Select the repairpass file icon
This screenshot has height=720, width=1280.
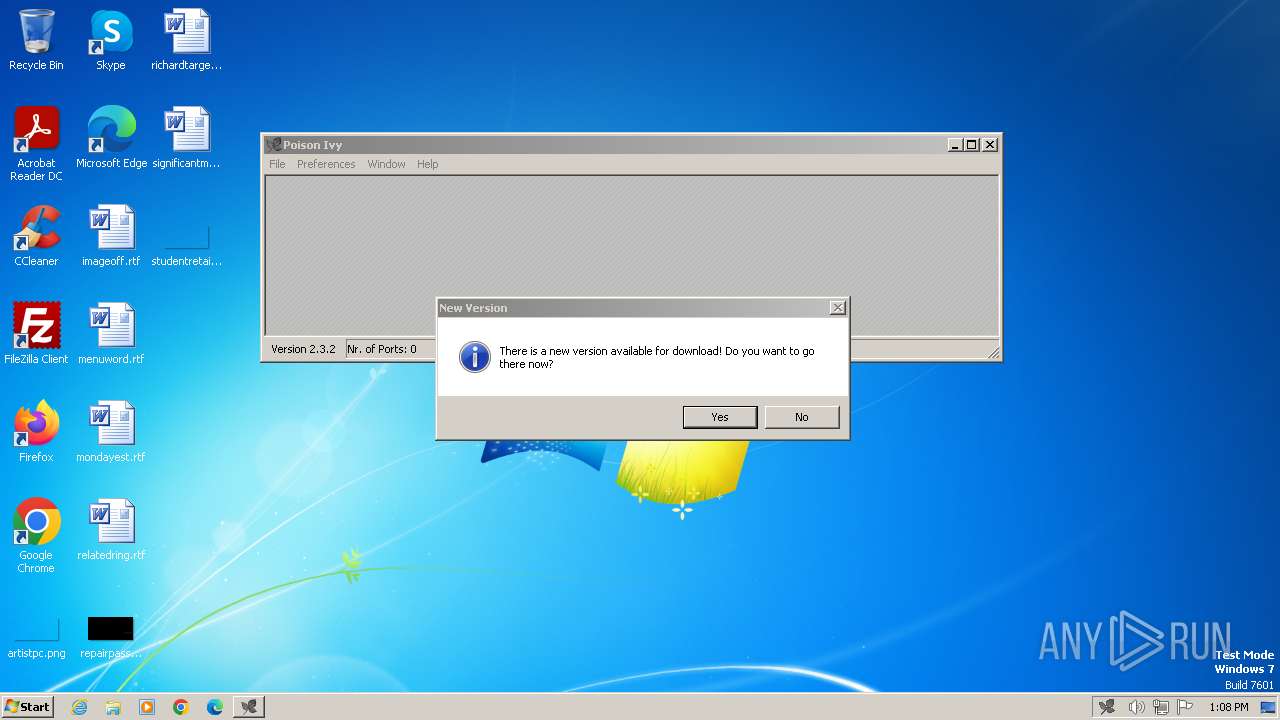111,636
